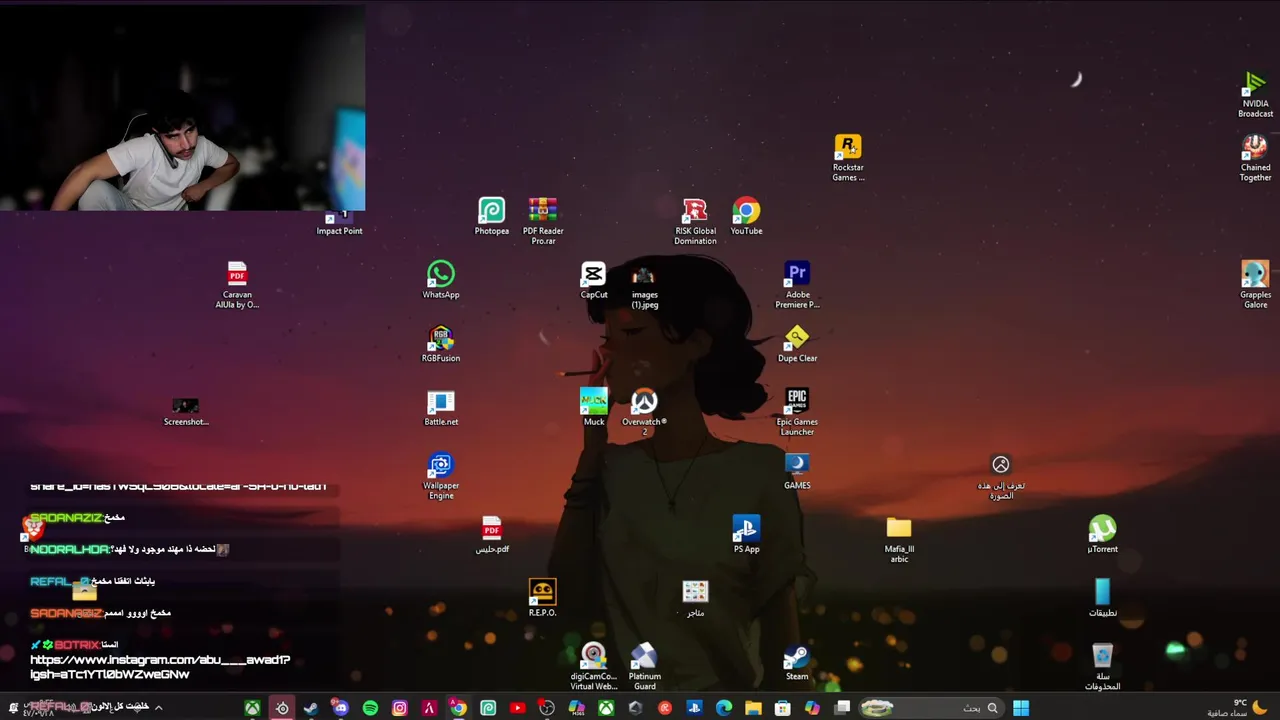Launch µTorrent from the desktop
The width and height of the screenshot is (1280, 720).
click(1102, 535)
